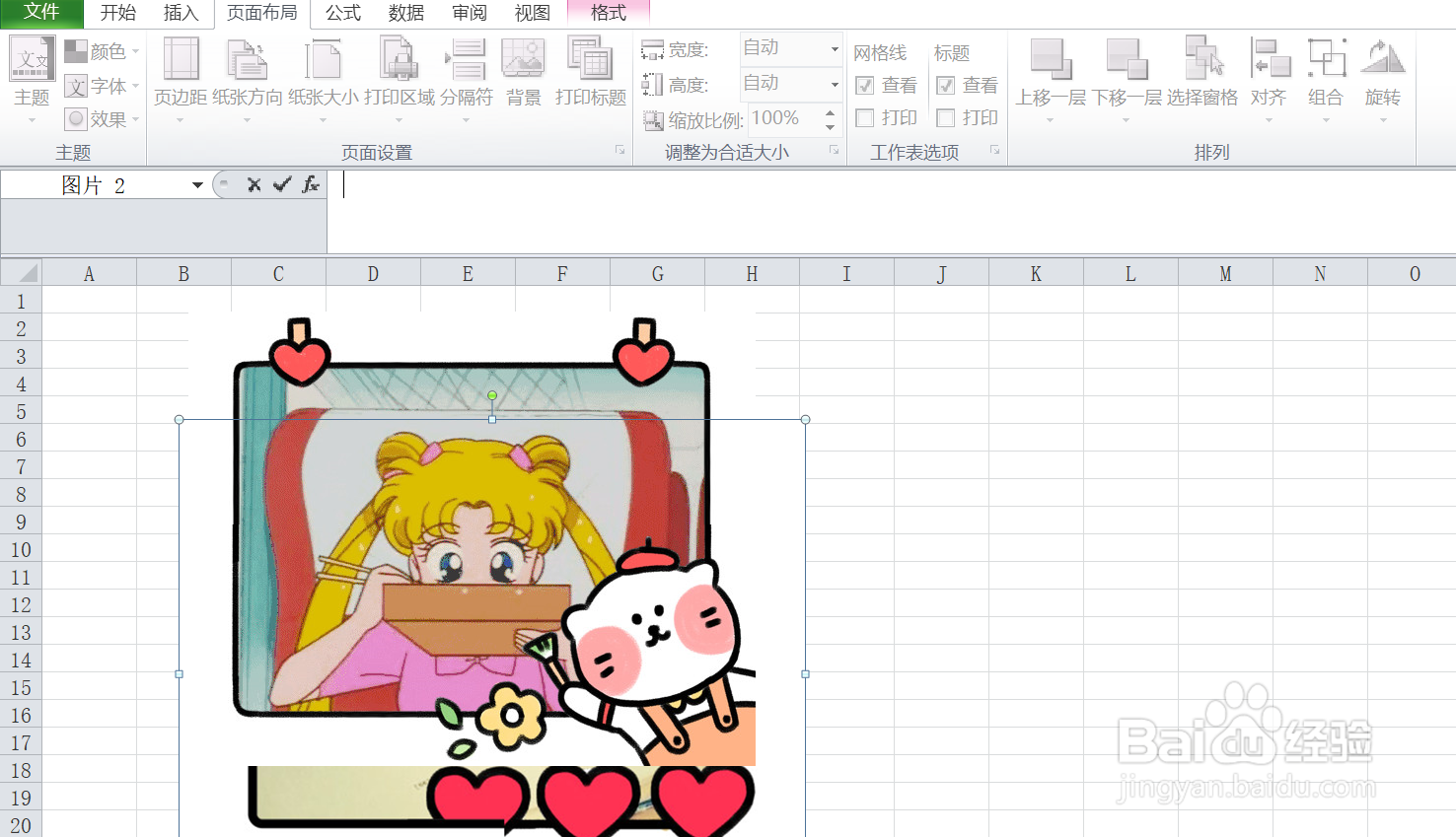Select row 20 header
The image size is (1456, 837).
[x=21, y=825]
